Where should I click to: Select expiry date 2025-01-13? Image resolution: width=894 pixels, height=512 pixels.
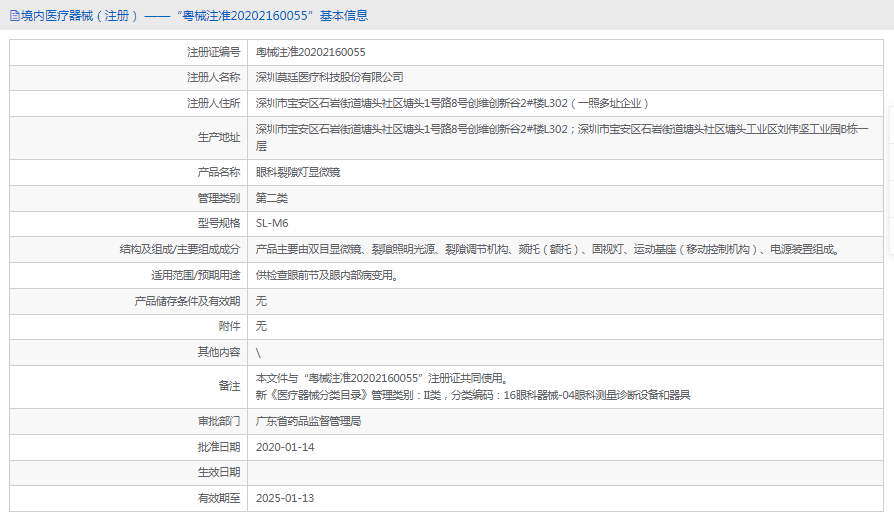pos(285,498)
